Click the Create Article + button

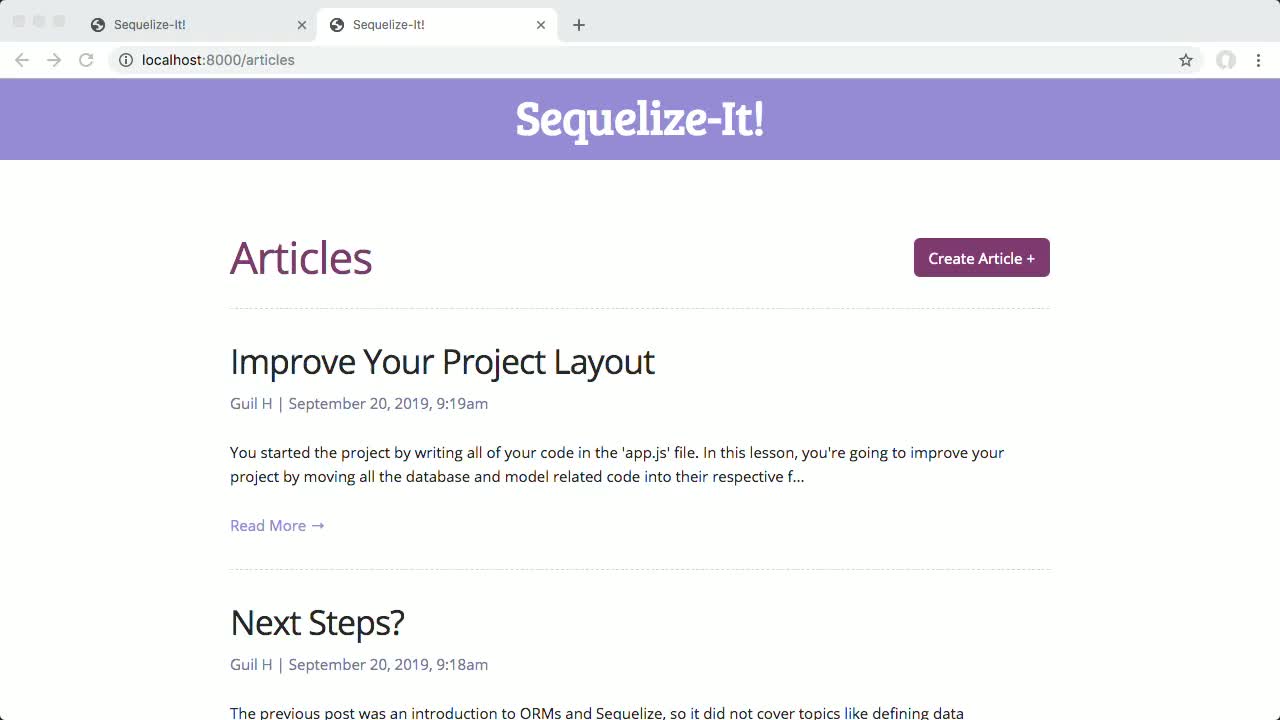981,257
